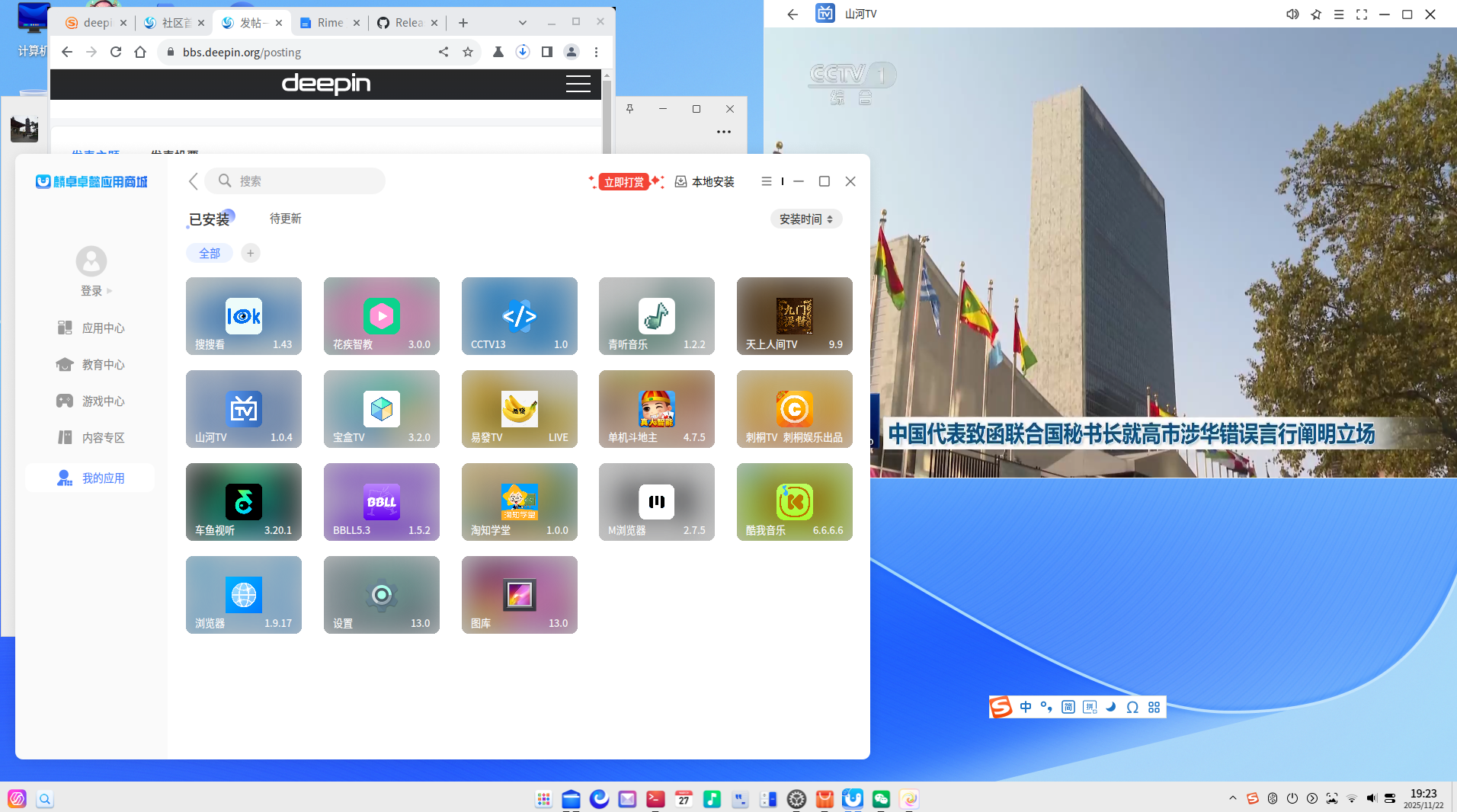Launch the BBLL5.3 app tile
The height and width of the screenshot is (812, 1457).
[x=382, y=502]
